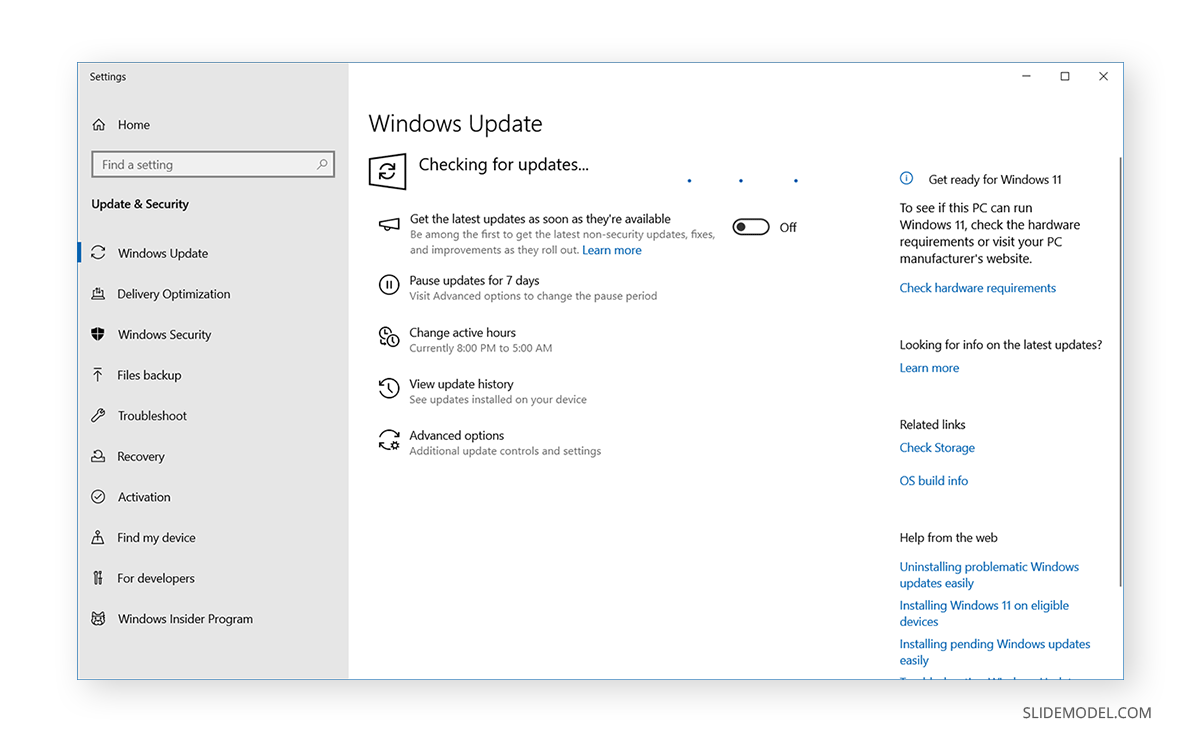Click the Recovery sidebar icon
This screenshot has width=1200, height=743.
click(x=98, y=456)
